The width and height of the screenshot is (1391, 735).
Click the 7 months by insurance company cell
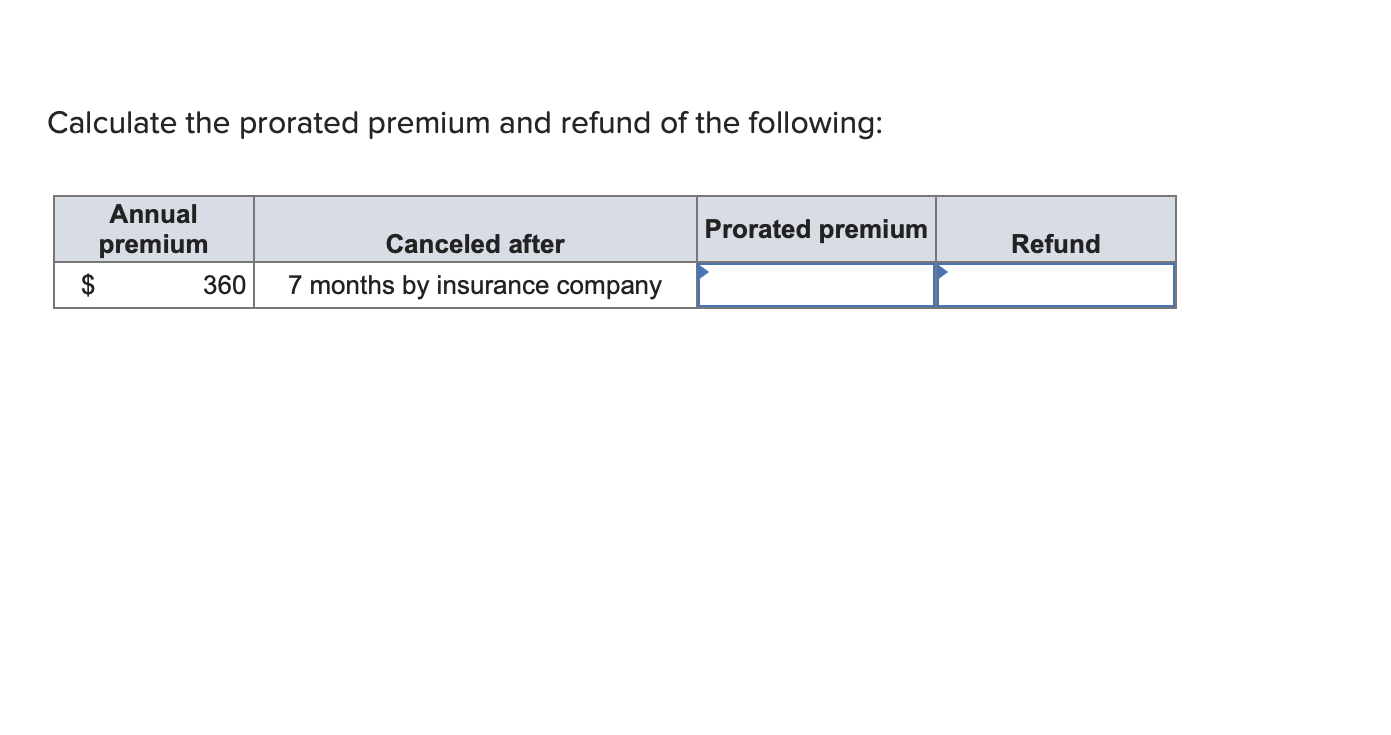475,286
